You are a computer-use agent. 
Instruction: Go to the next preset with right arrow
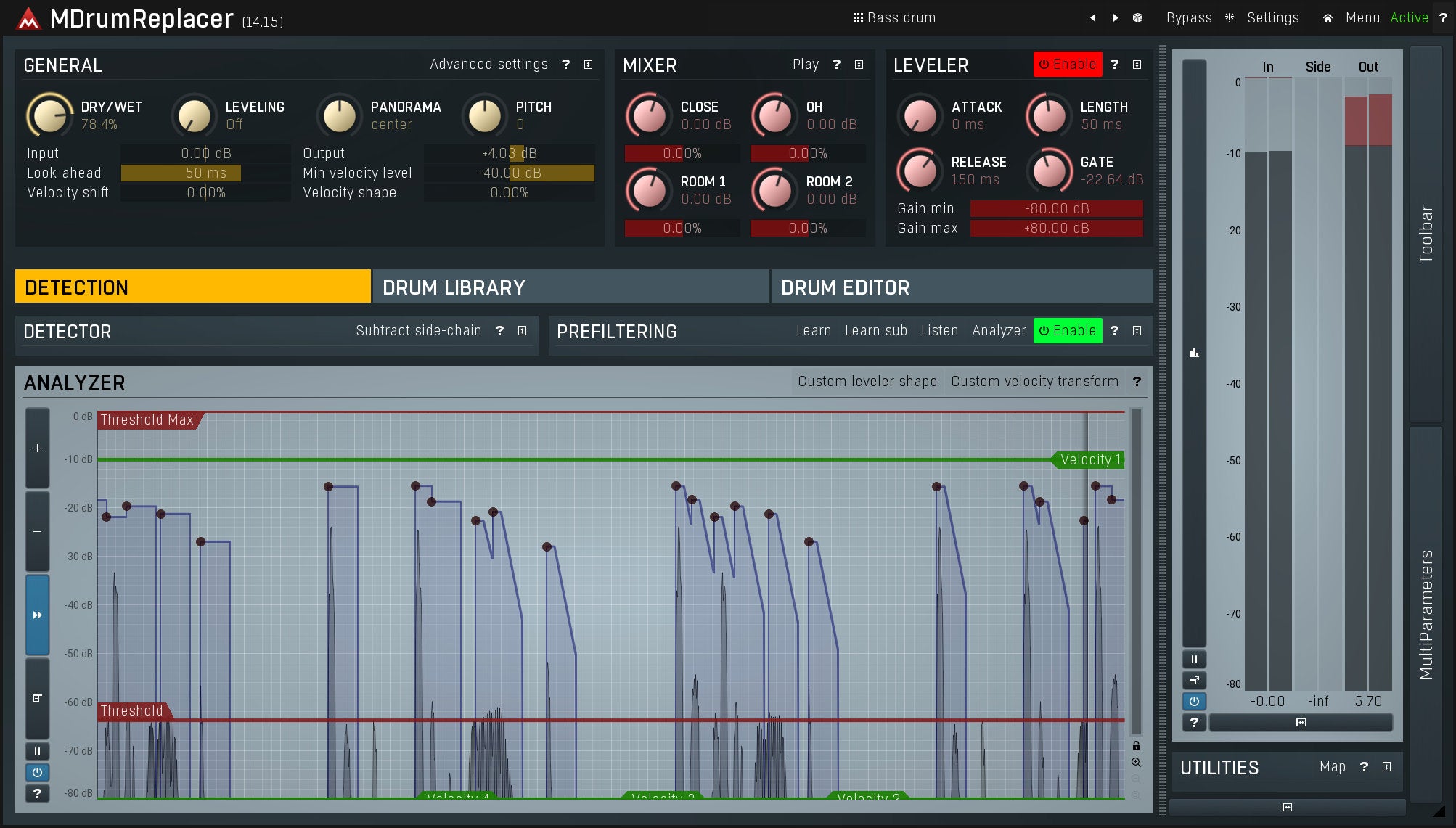[1116, 18]
